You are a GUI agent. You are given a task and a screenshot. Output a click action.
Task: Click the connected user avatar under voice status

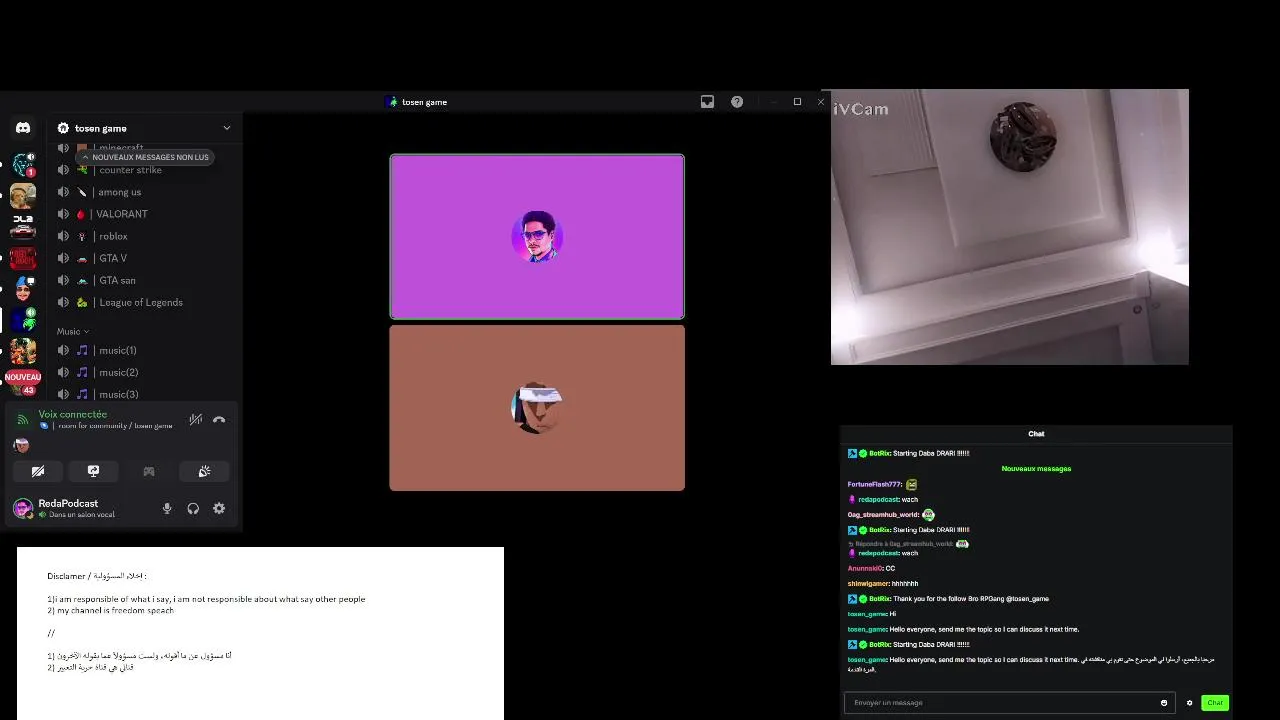click(21, 445)
